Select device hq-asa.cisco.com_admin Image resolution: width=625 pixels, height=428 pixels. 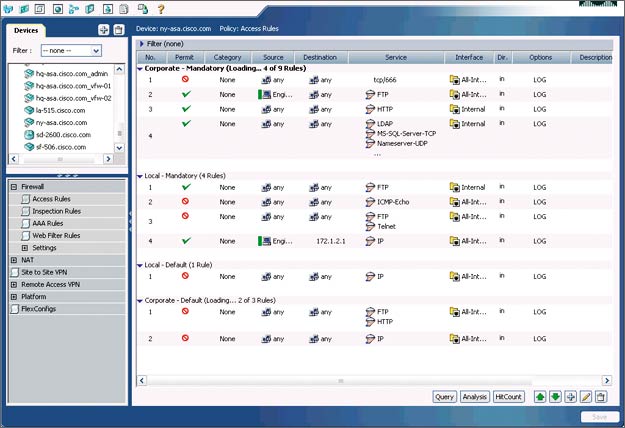coord(72,74)
